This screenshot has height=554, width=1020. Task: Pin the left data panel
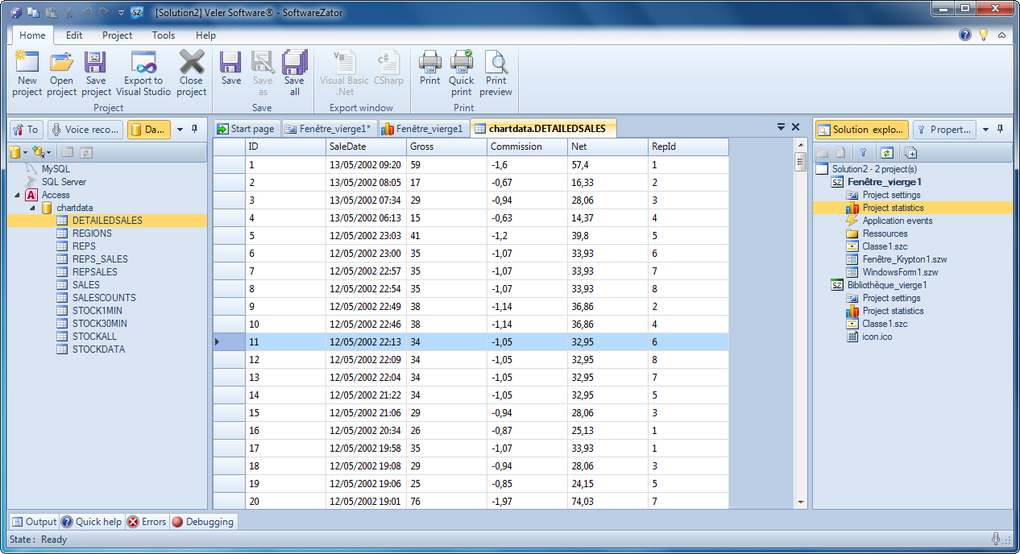tap(195, 129)
